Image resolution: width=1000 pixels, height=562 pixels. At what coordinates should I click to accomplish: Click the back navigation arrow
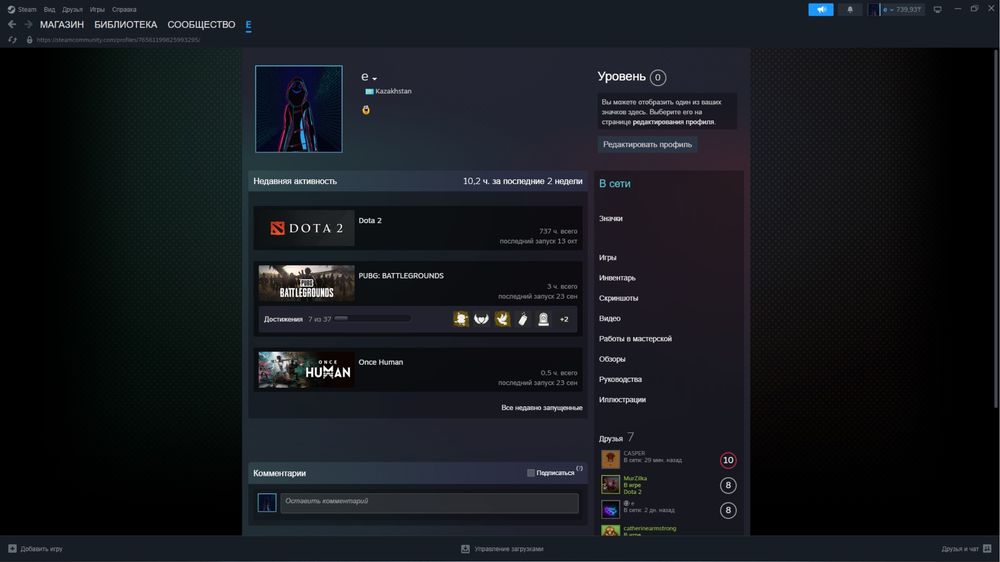11,24
